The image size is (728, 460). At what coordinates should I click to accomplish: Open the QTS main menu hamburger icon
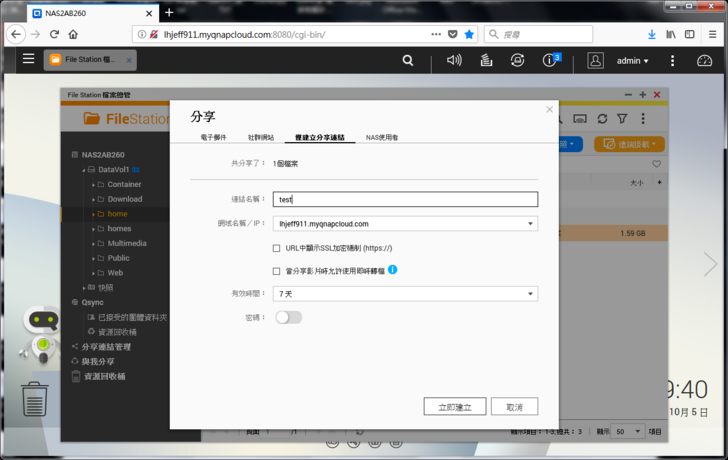coord(28,60)
